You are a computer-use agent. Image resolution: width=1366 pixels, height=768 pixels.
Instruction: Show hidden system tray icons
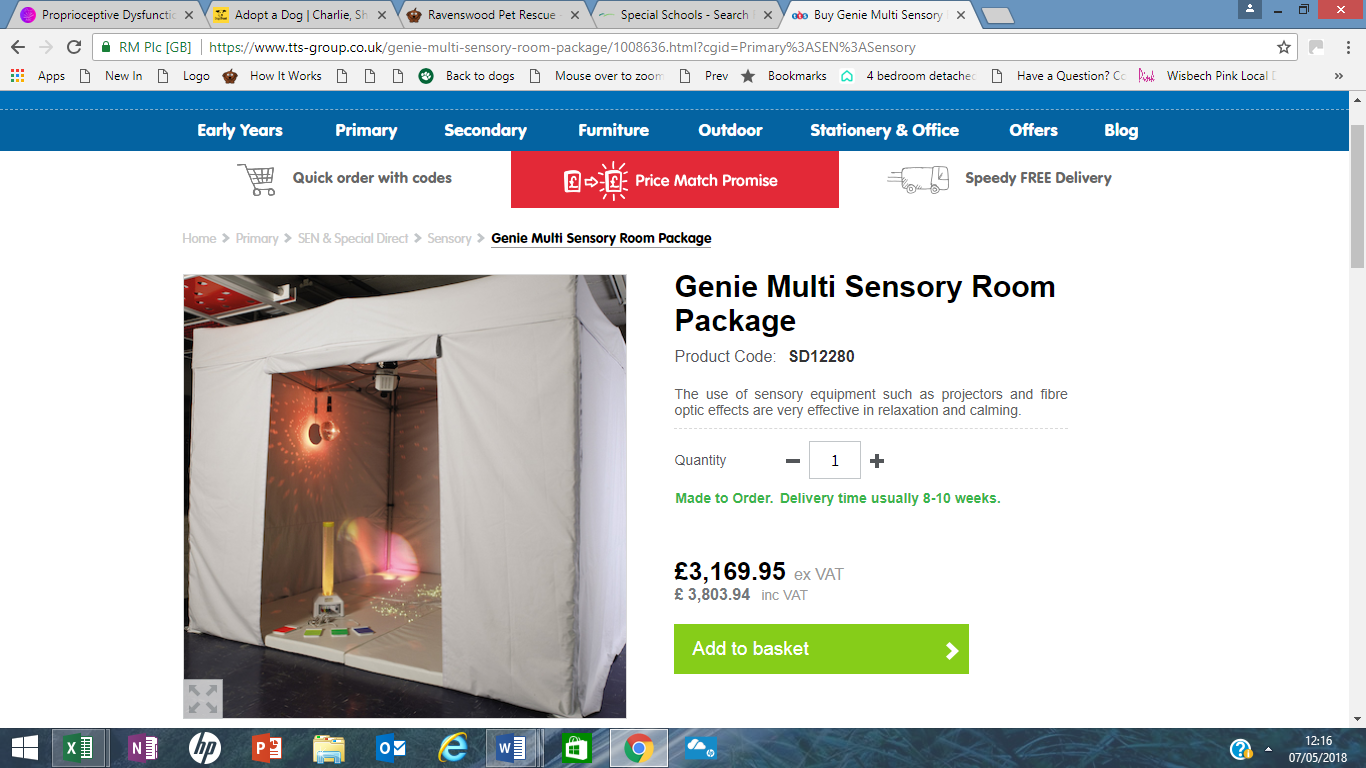(1269, 749)
